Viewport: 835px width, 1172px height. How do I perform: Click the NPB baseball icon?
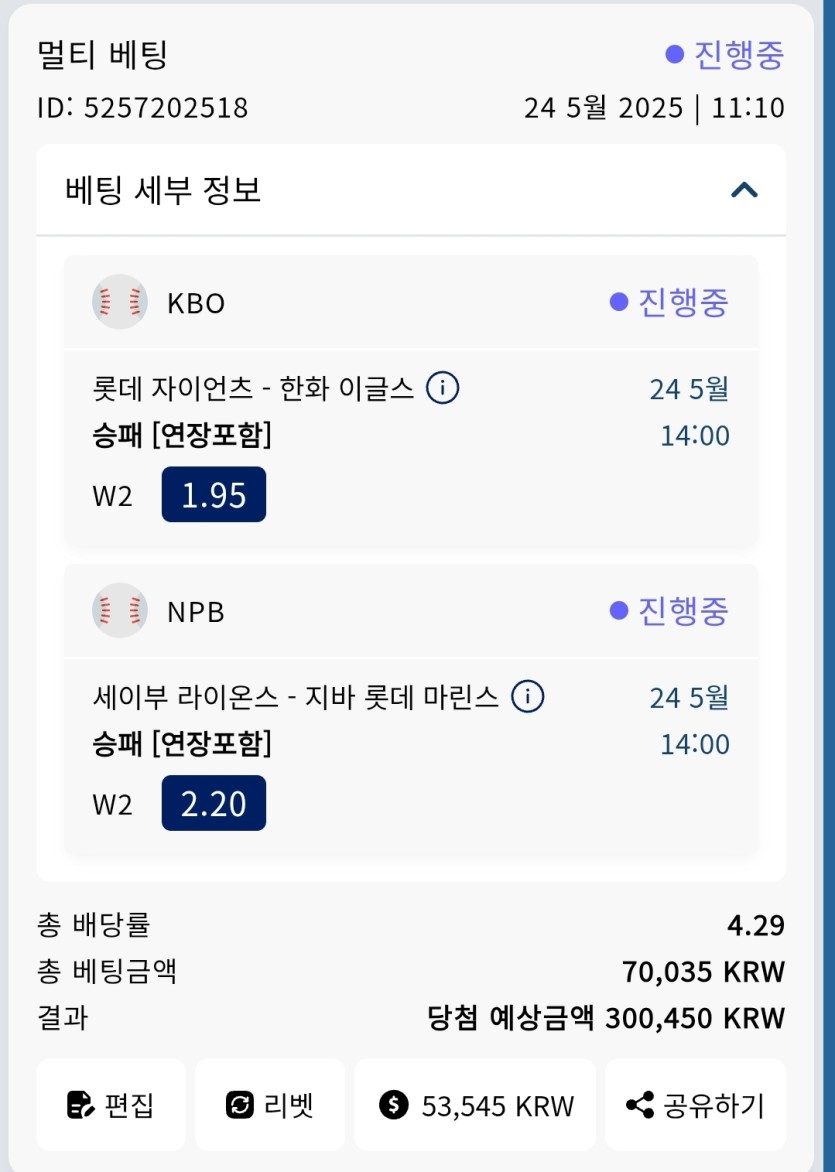(x=120, y=611)
